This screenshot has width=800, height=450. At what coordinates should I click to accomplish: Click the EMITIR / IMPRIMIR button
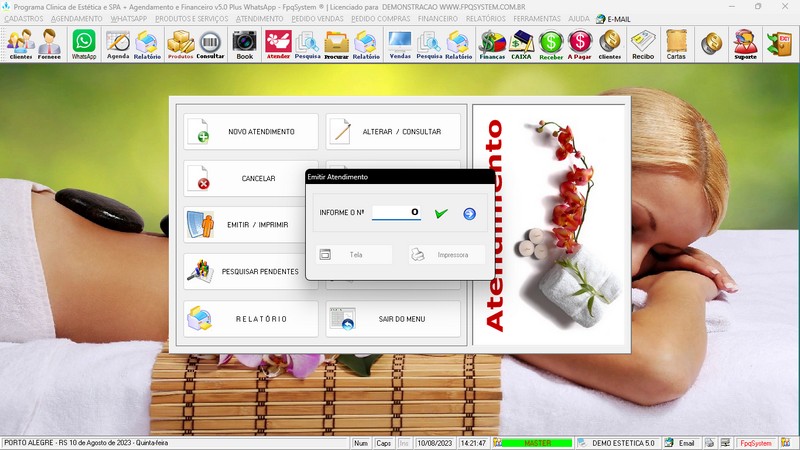tap(245, 225)
